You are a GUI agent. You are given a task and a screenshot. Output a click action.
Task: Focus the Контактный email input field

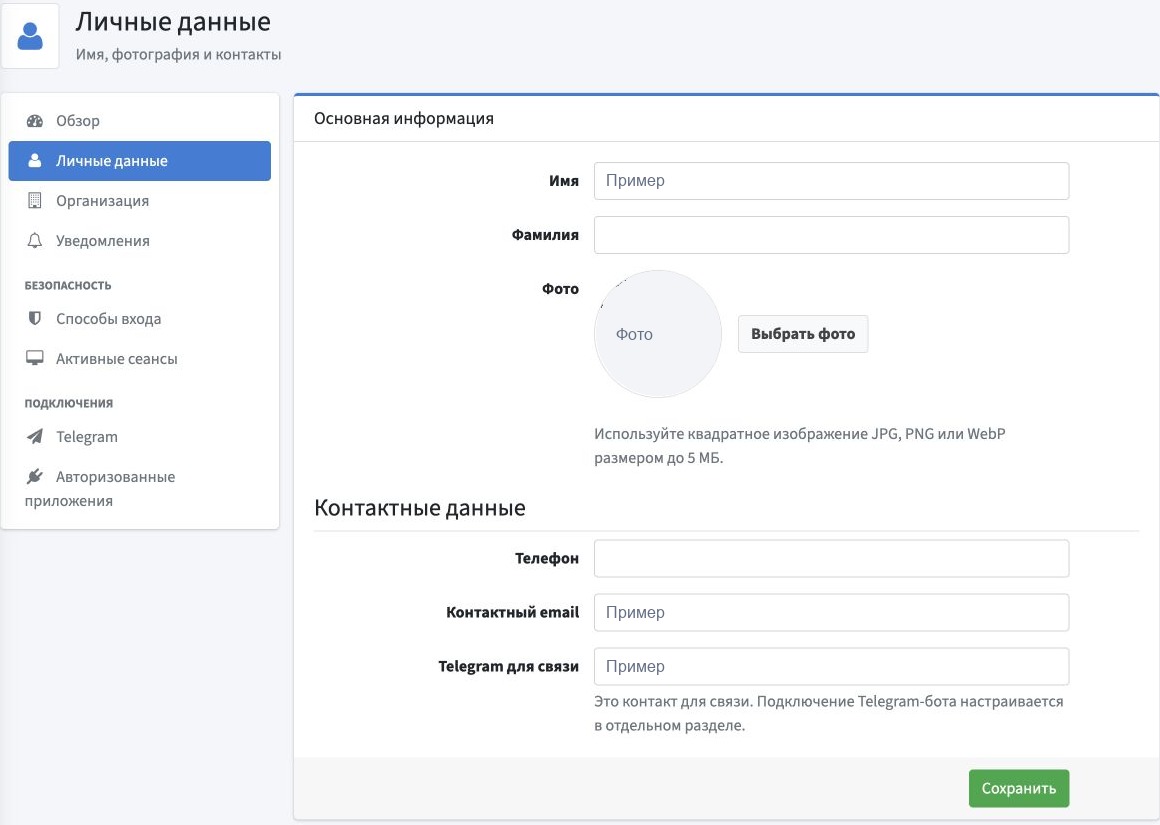[832, 613]
